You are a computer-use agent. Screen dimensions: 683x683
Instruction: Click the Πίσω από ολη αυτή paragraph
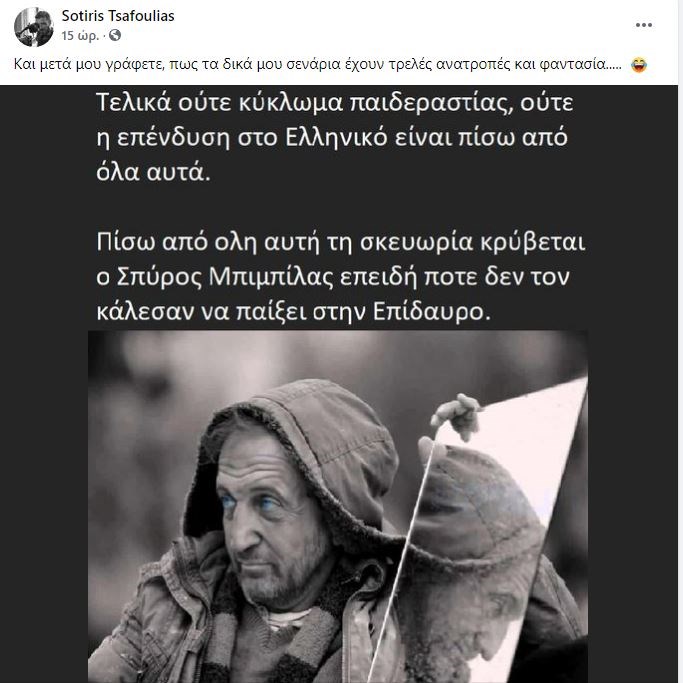click(341, 277)
